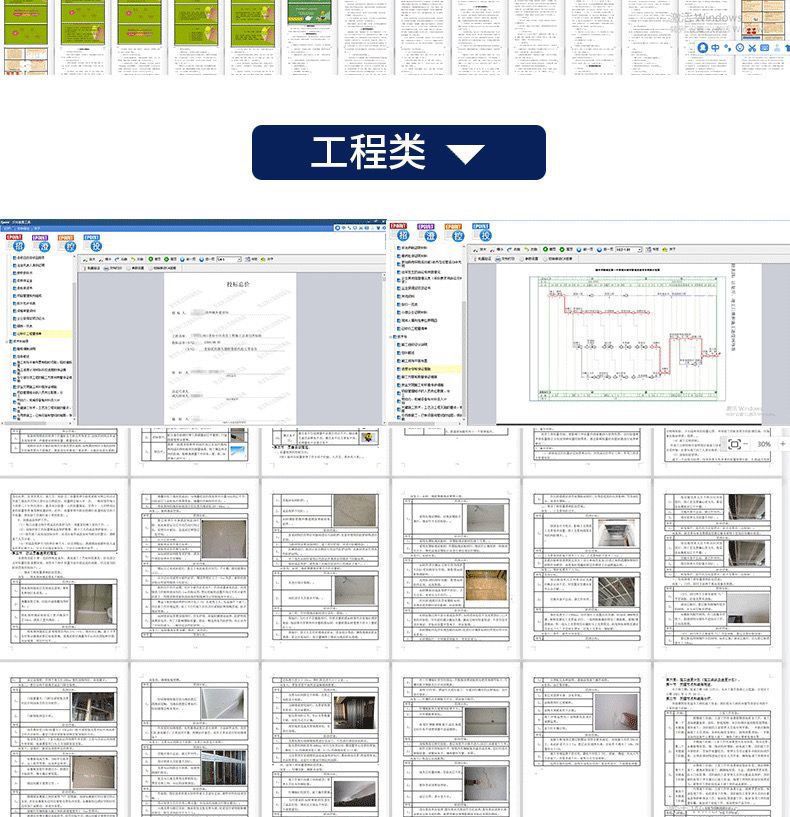Open the emoji smiley icon on input bar
This screenshot has height=817, width=790.
[x=739, y=48]
